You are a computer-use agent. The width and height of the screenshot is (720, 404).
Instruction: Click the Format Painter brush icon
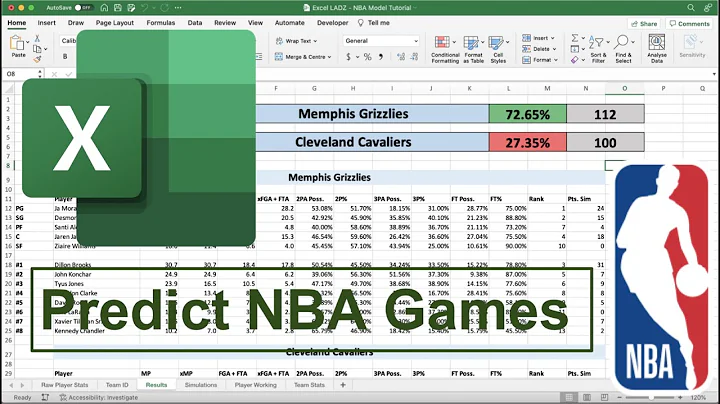point(37,59)
